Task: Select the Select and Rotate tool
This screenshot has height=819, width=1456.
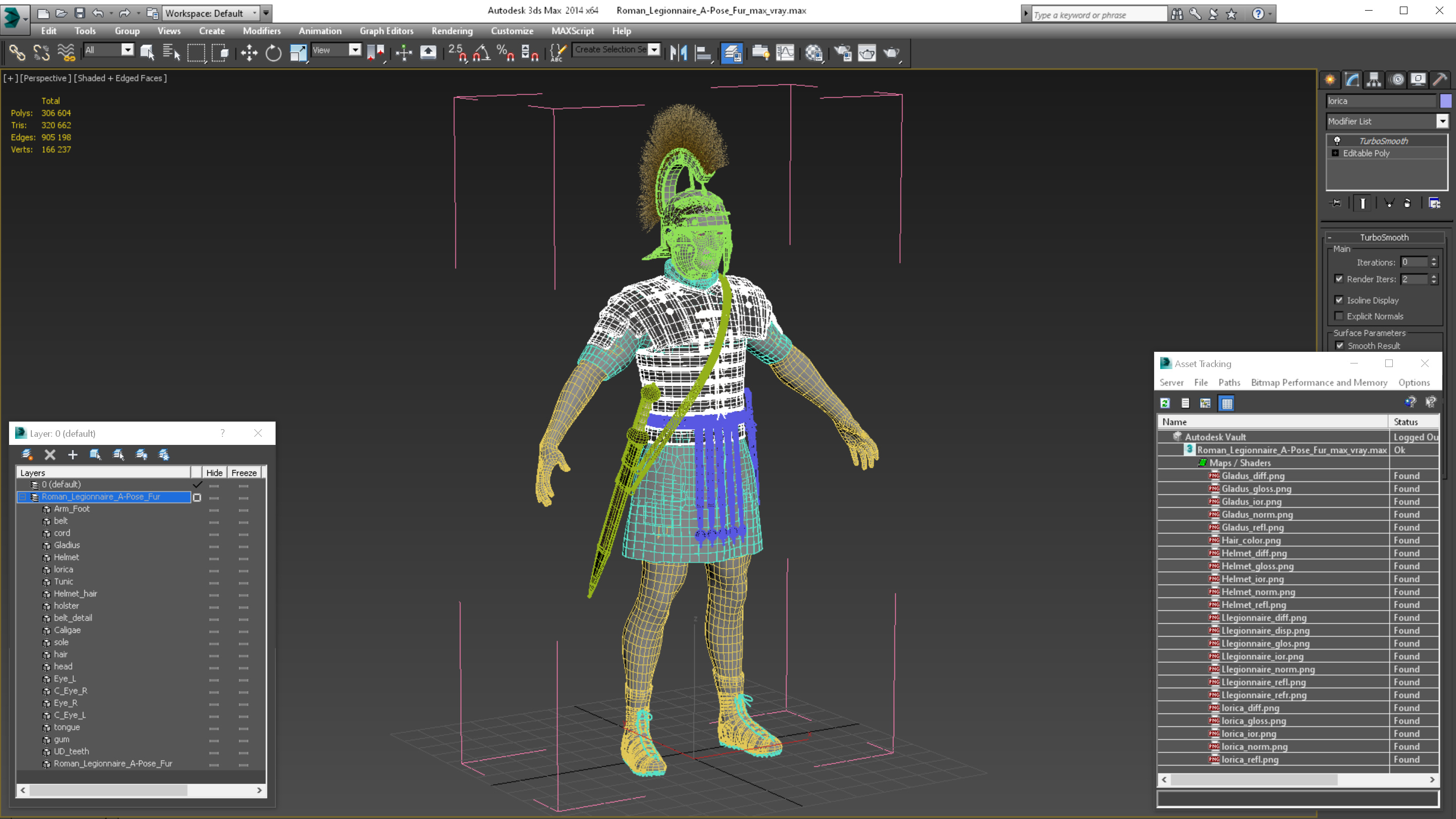Action: 273,53
